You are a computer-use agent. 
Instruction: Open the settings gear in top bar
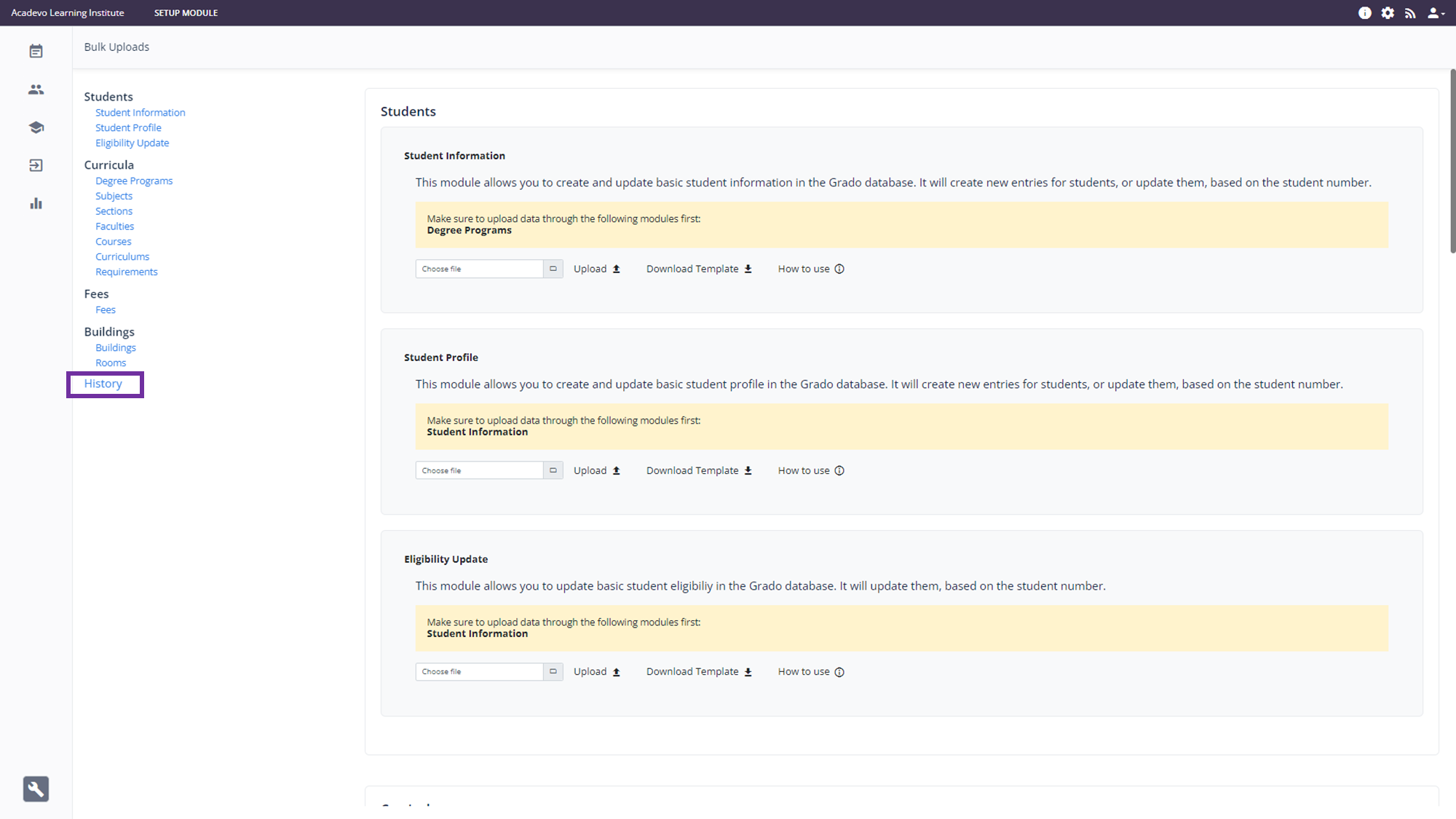click(x=1388, y=13)
